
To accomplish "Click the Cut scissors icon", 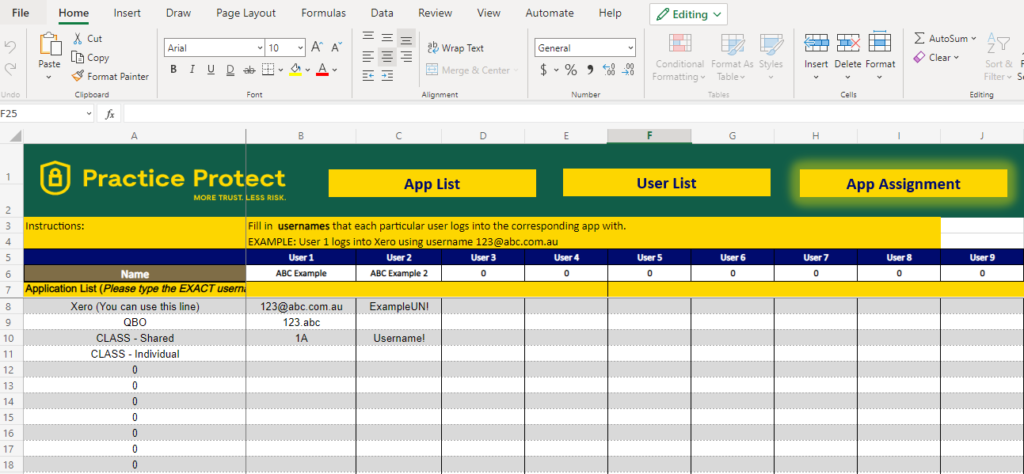I will pos(78,39).
